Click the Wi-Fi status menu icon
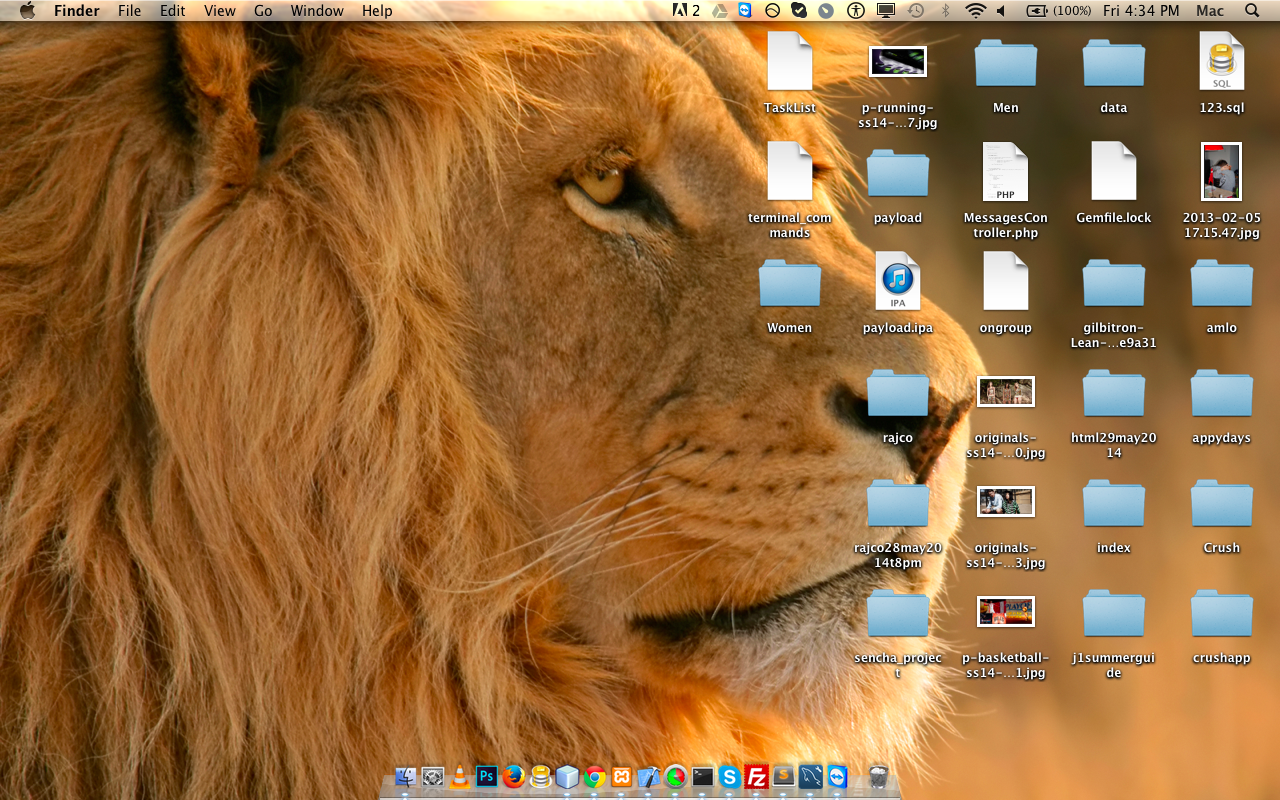1280x800 pixels. 975,11
